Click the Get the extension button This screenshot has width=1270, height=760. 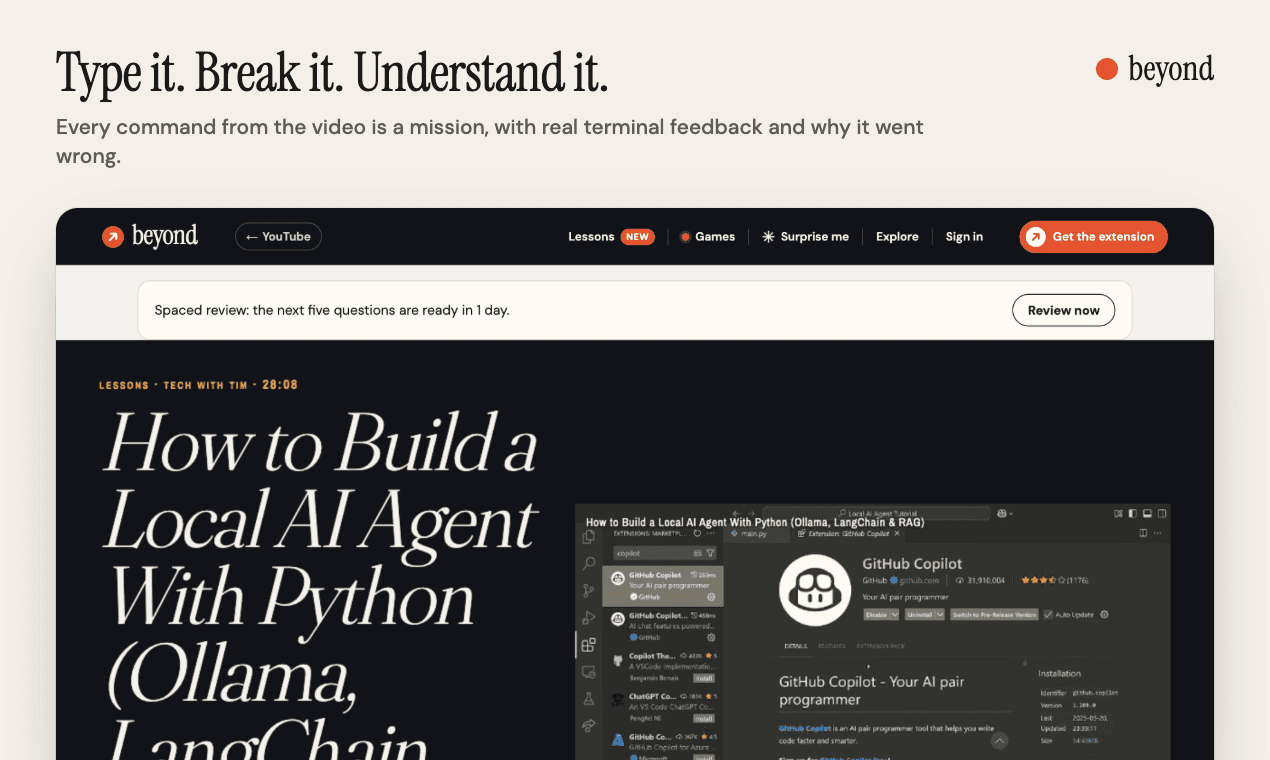tap(1093, 237)
